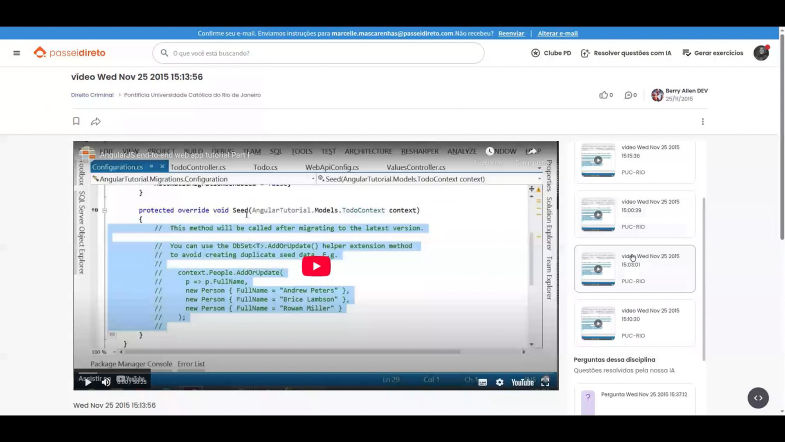This screenshot has width=785, height=442.
Task: Open YouTube player settings gear
Action: click(x=500, y=382)
